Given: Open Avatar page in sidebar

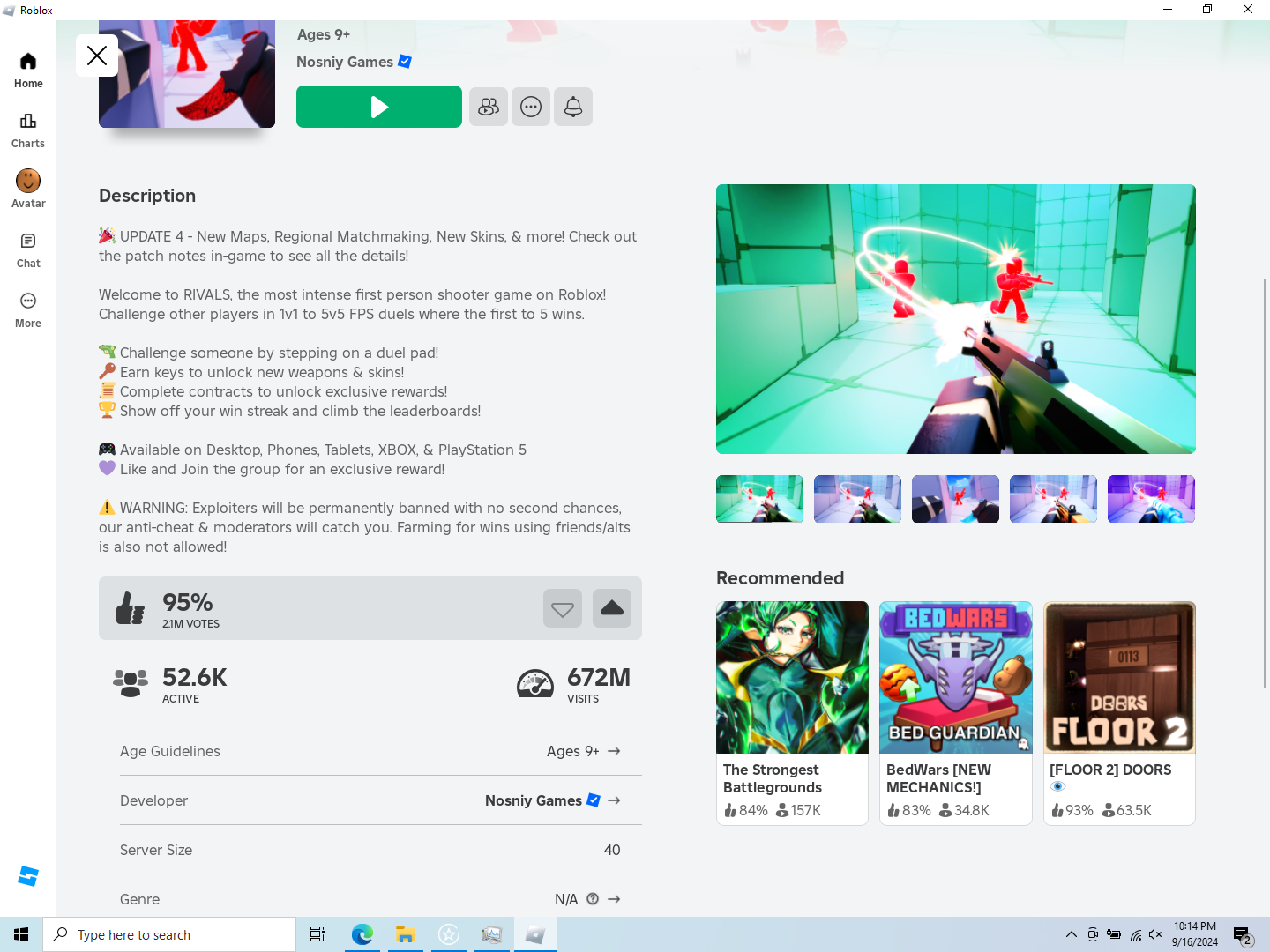Looking at the screenshot, I should click(28, 190).
